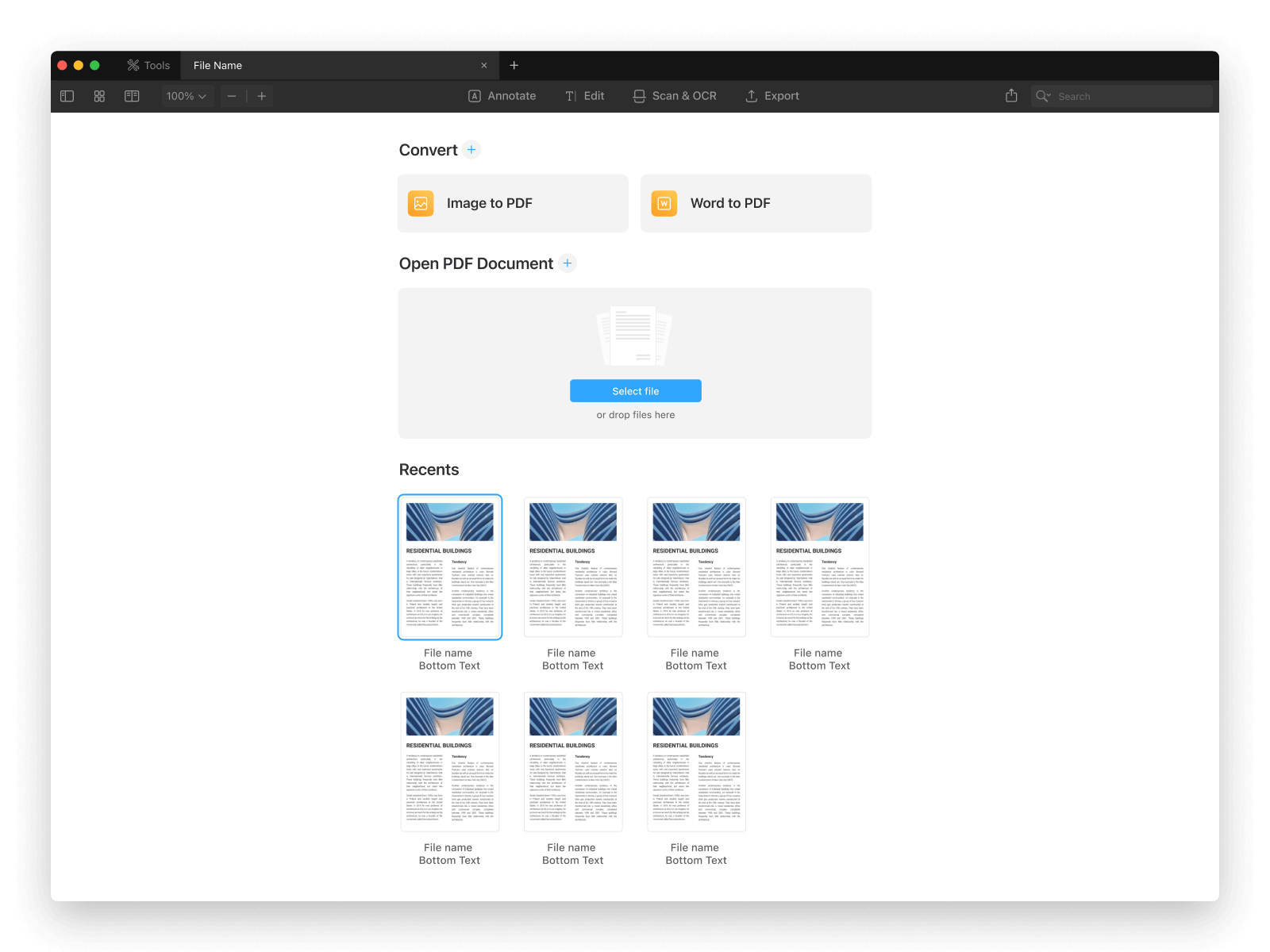Open a new tab with plus
The height and width of the screenshot is (952, 1270).
pyautogui.click(x=514, y=65)
